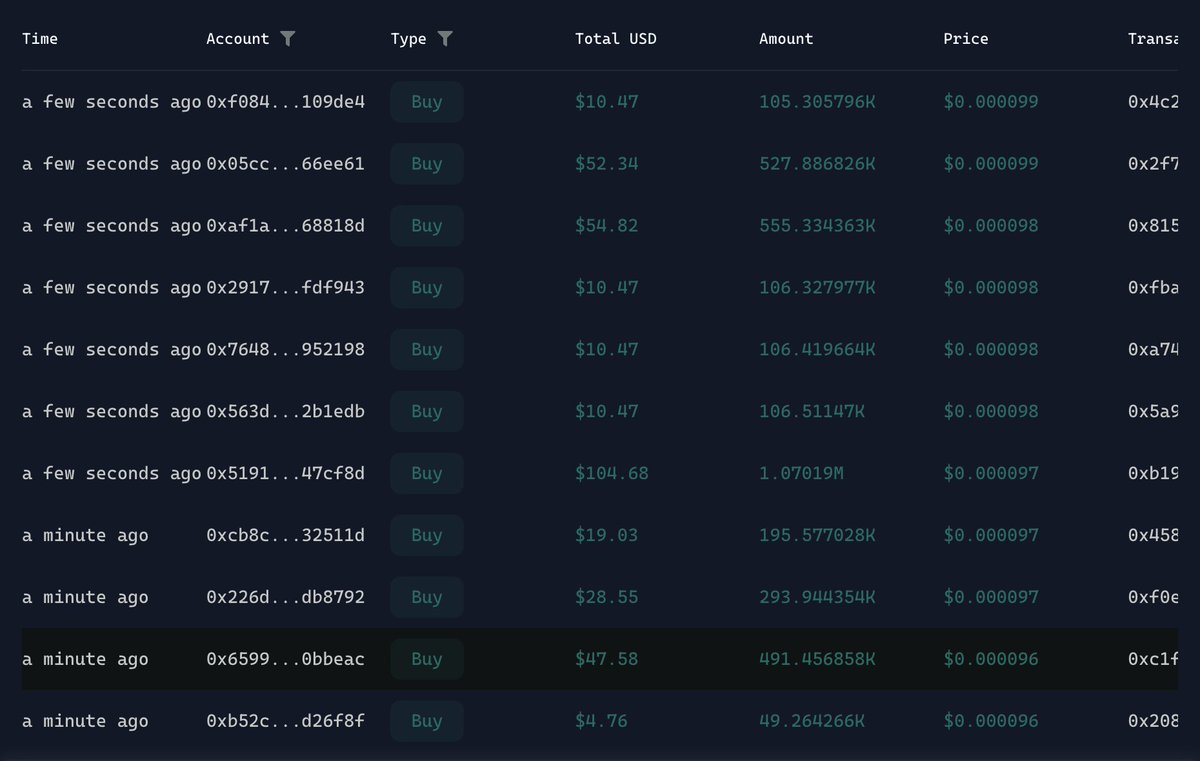Viewport: 1200px width, 761px height.
Task: Click the Time column header
Action: click(40, 39)
